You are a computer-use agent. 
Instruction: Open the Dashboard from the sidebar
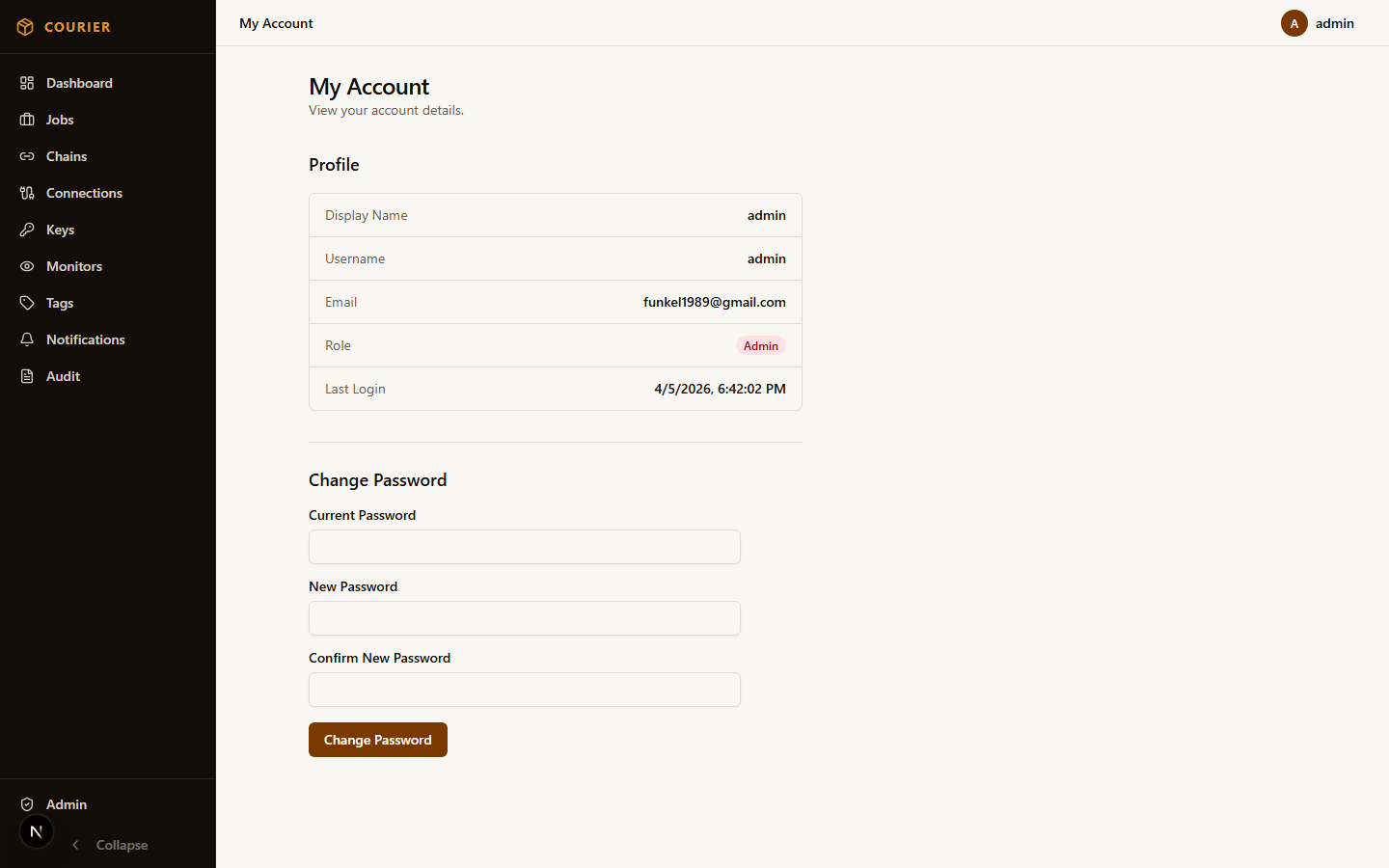[x=27, y=83]
